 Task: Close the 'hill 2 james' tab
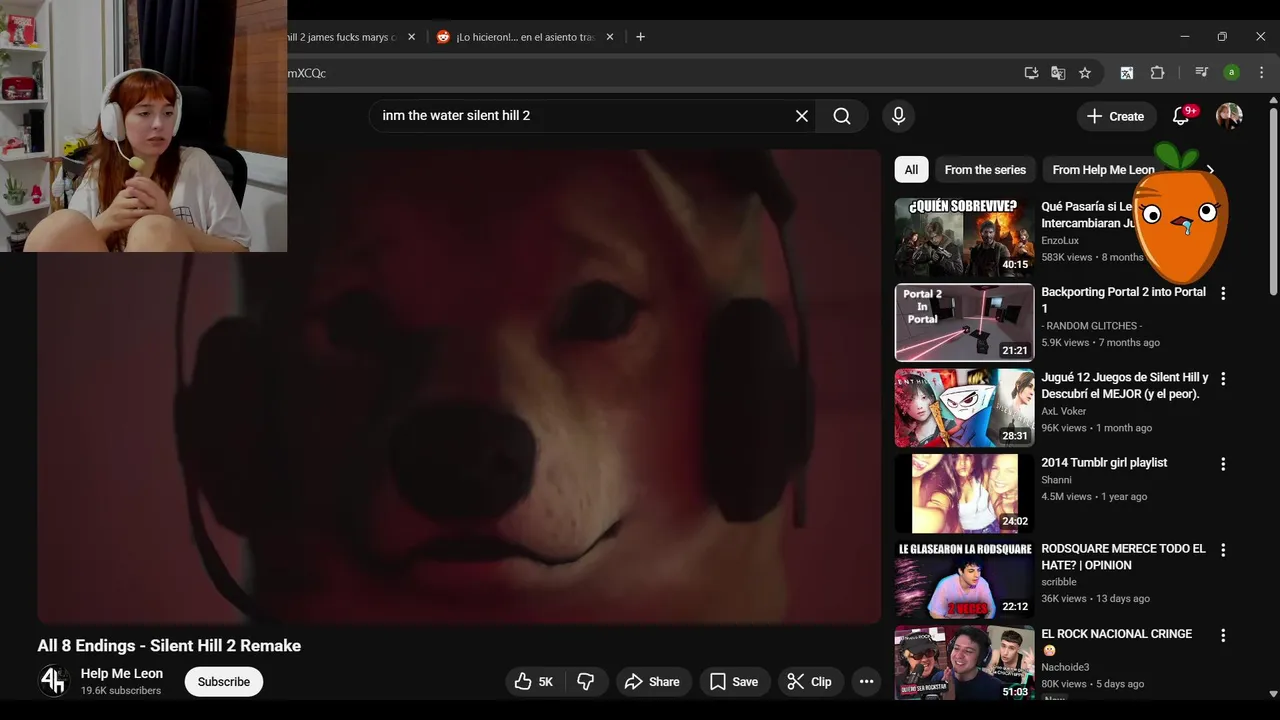click(411, 37)
